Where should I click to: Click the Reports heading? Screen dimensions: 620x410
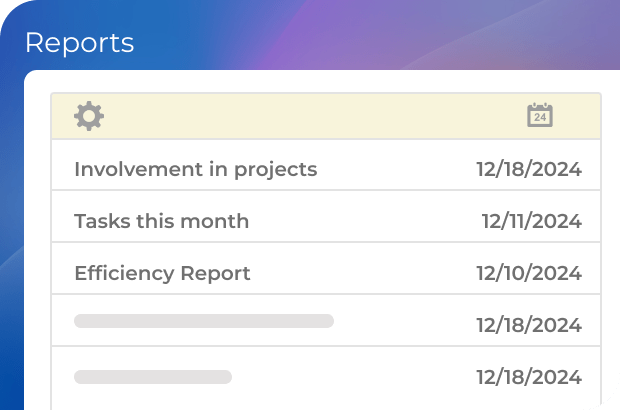[79, 43]
